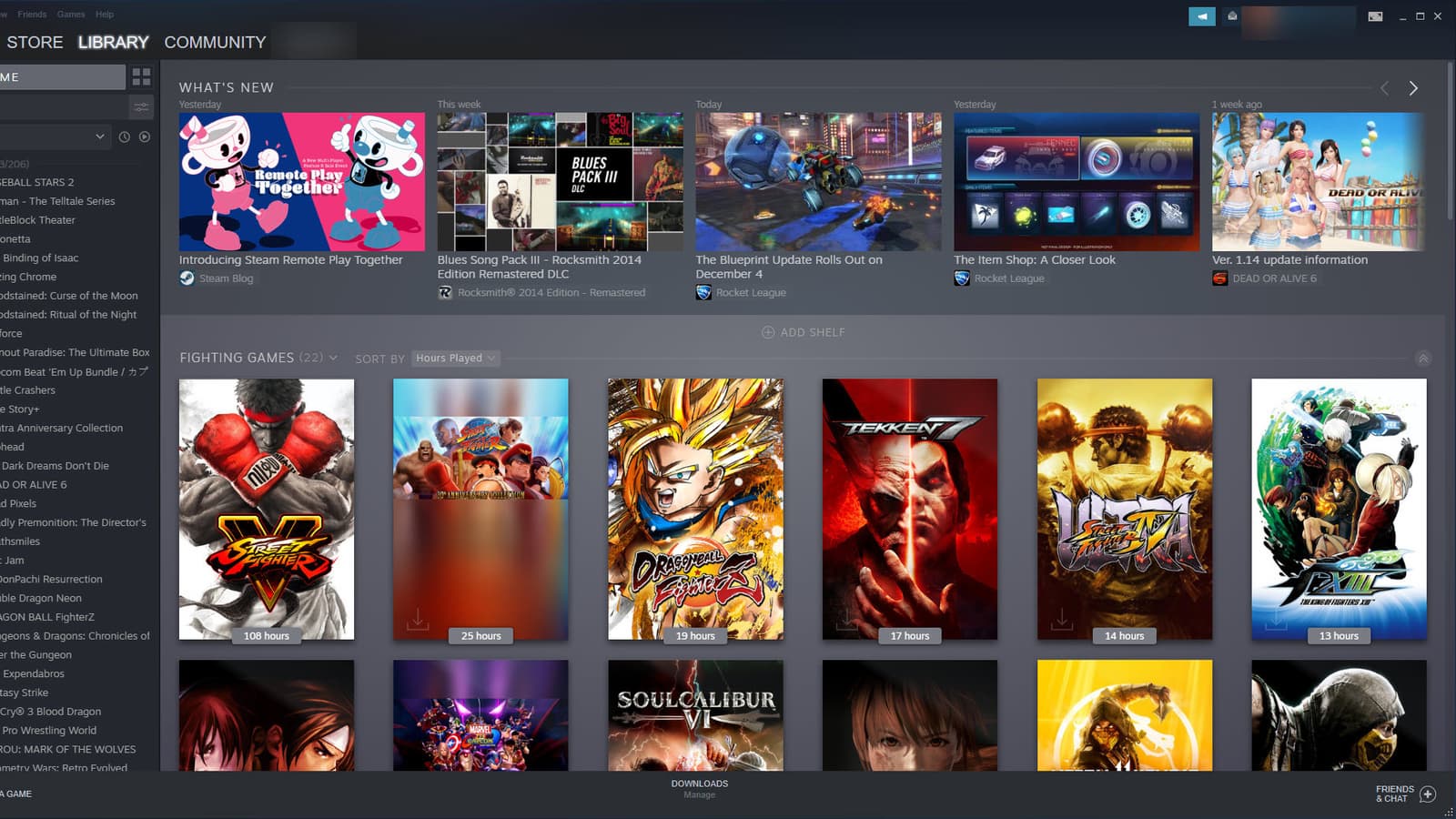
Task: Open the Fighting Games shelf options chevron
Action: click(x=333, y=359)
